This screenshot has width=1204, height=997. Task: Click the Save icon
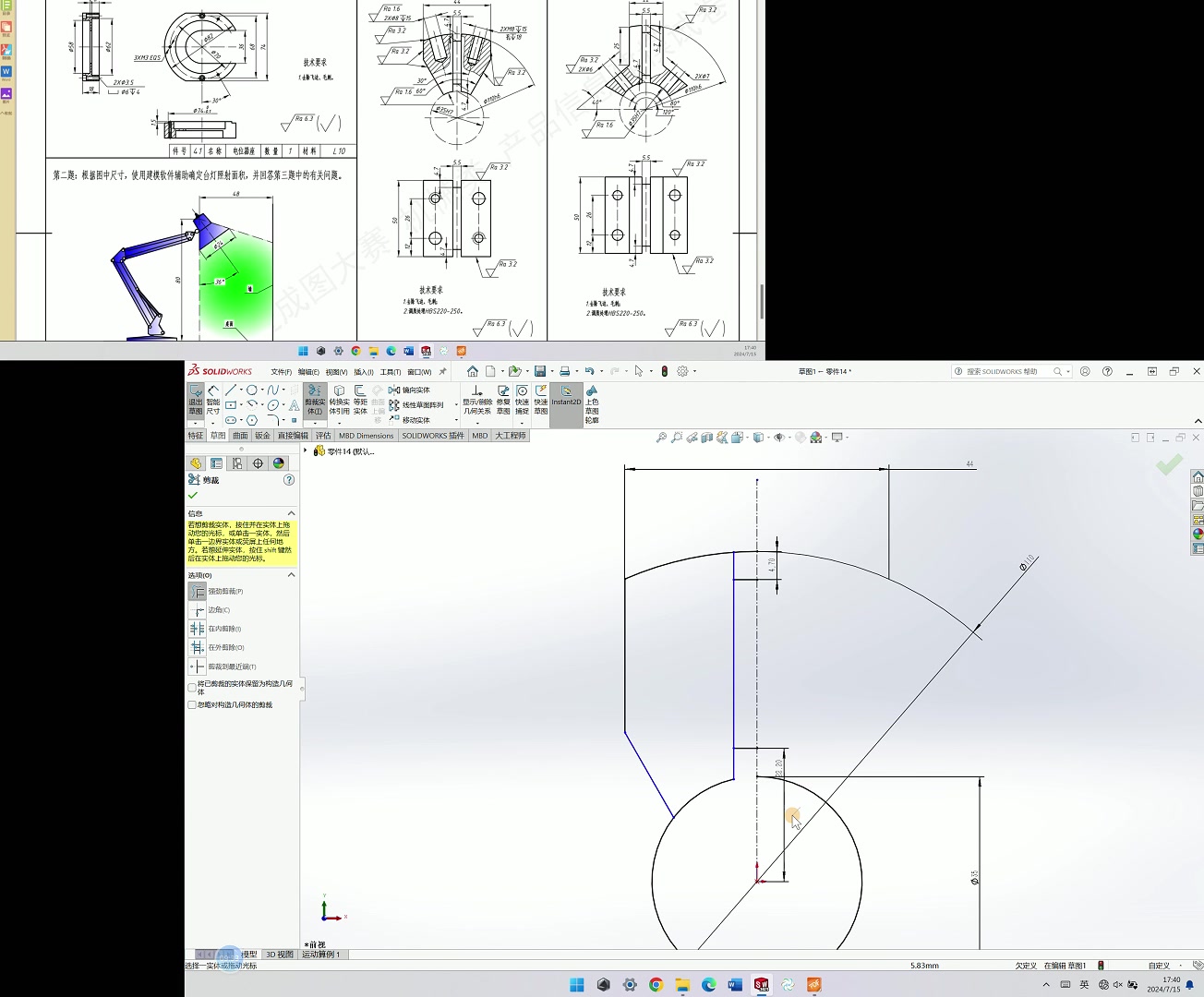pyautogui.click(x=540, y=371)
